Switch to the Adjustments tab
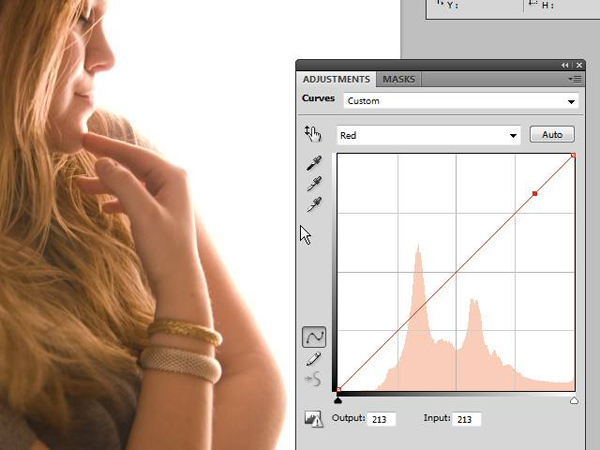The width and height of the screenshot is (600, 450). 335,79
